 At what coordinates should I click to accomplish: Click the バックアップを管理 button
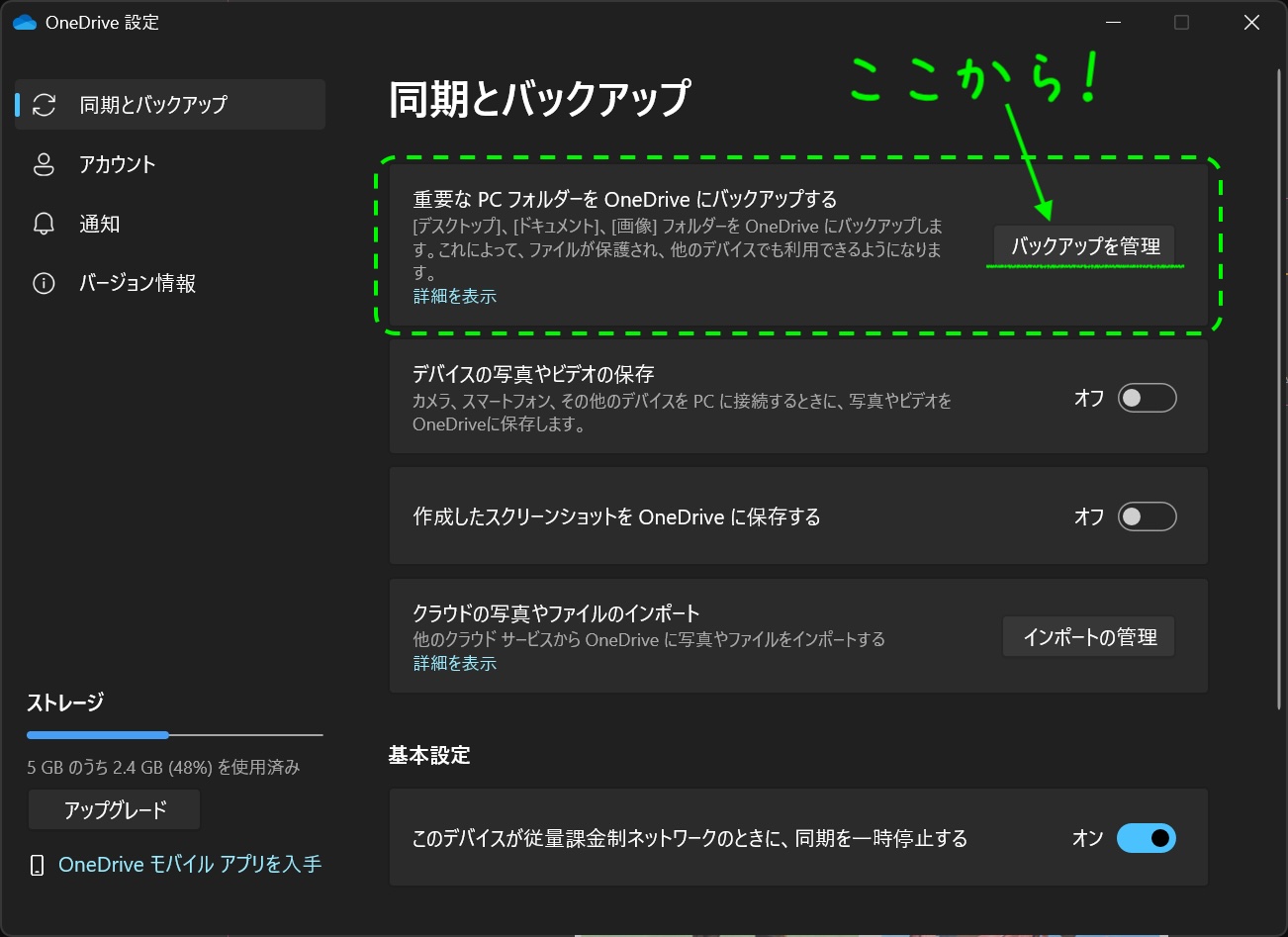point(1085,246)
